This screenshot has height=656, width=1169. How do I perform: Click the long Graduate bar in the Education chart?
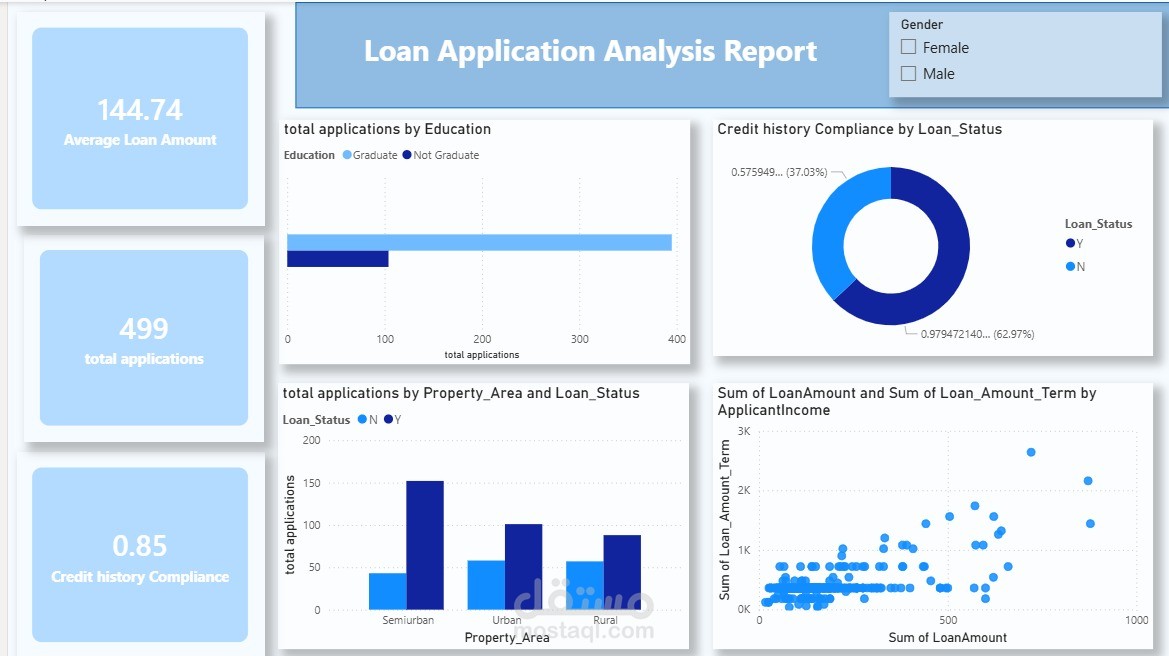point(480,240)
